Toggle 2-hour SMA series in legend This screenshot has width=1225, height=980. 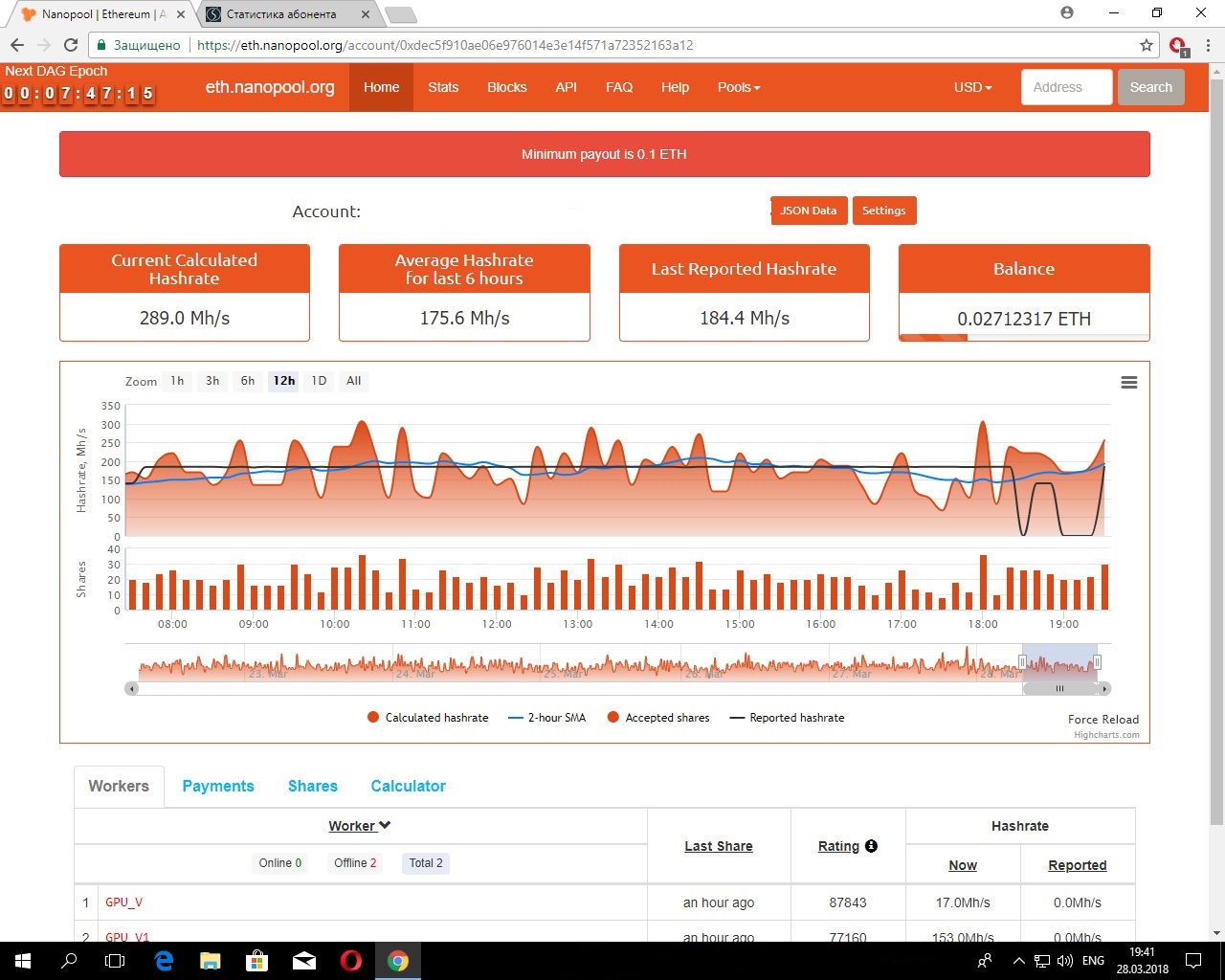(547, 718)
